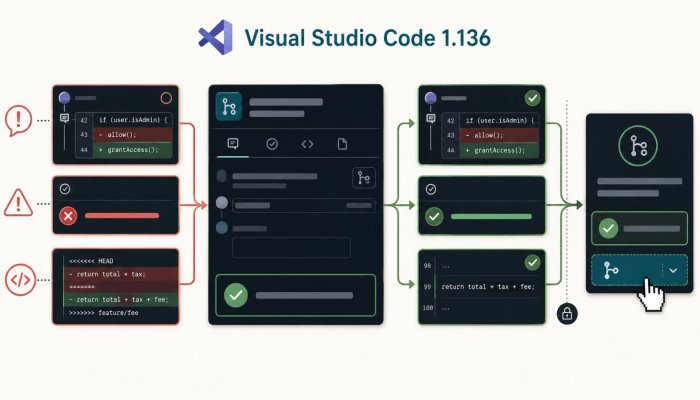Click the small circled check in left failed card

[65, 189]
